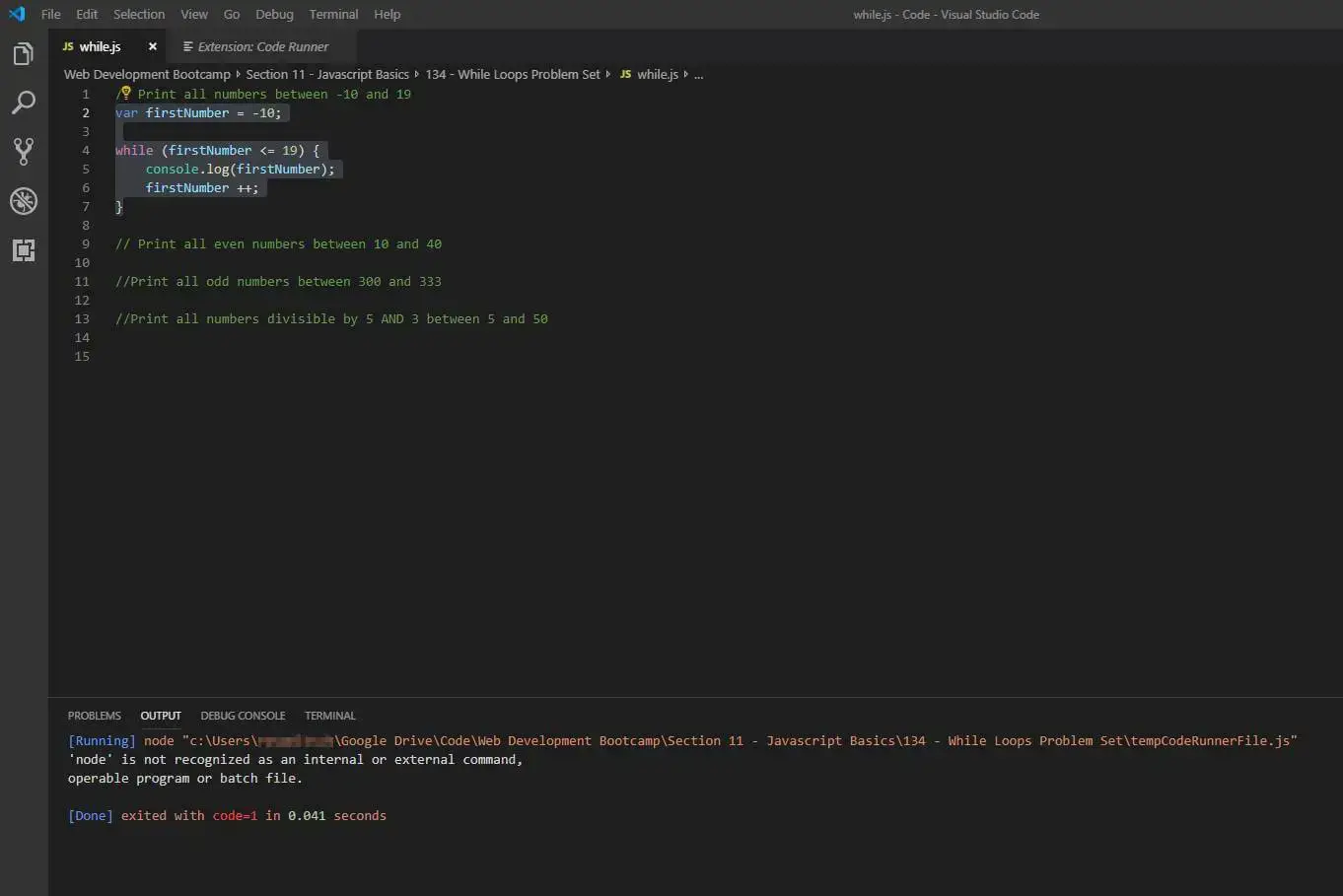Click the lightbulb quick-fix icon on line 1

coord(125,93)
